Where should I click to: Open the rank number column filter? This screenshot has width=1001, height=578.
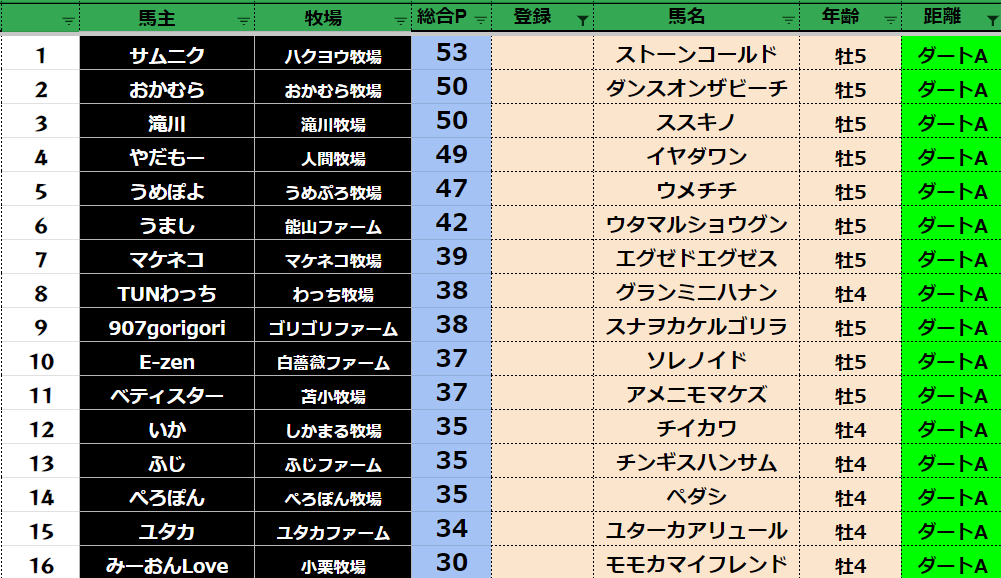(68, 20)
